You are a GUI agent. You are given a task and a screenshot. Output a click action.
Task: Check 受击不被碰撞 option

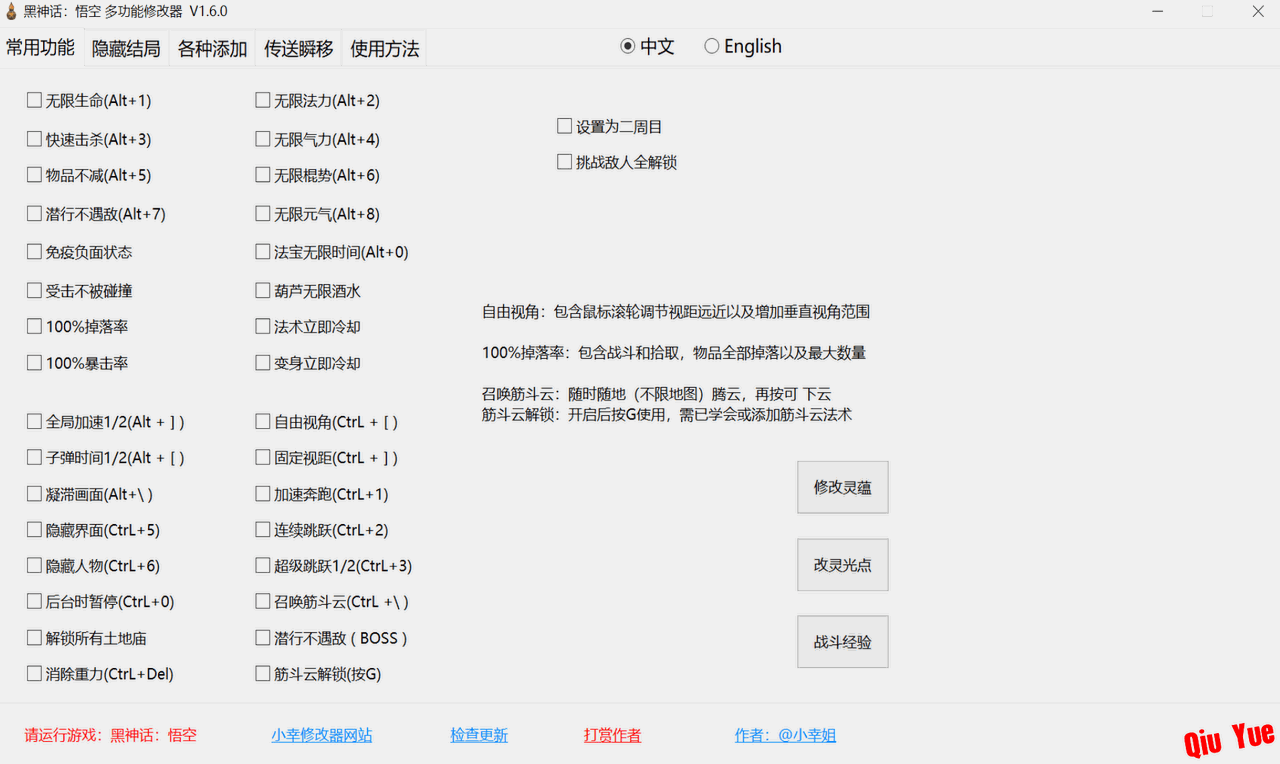(35, 291)
